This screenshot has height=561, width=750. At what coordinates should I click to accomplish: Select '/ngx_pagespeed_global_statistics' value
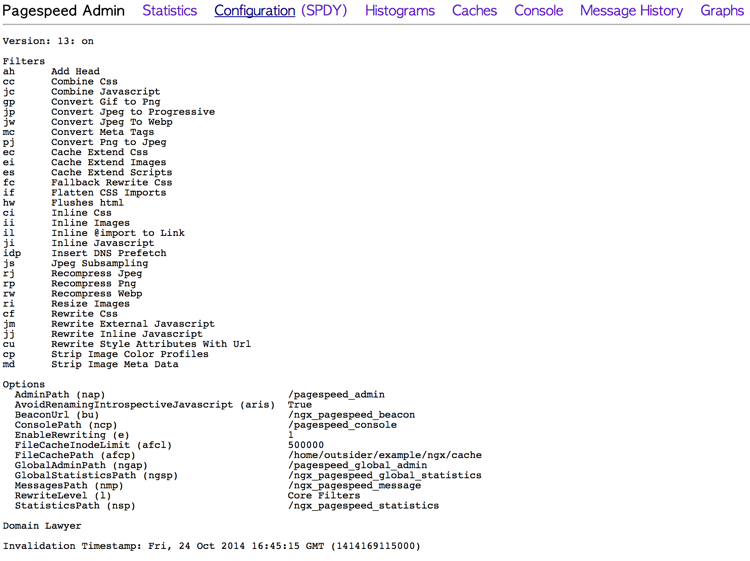coord(385,475)
